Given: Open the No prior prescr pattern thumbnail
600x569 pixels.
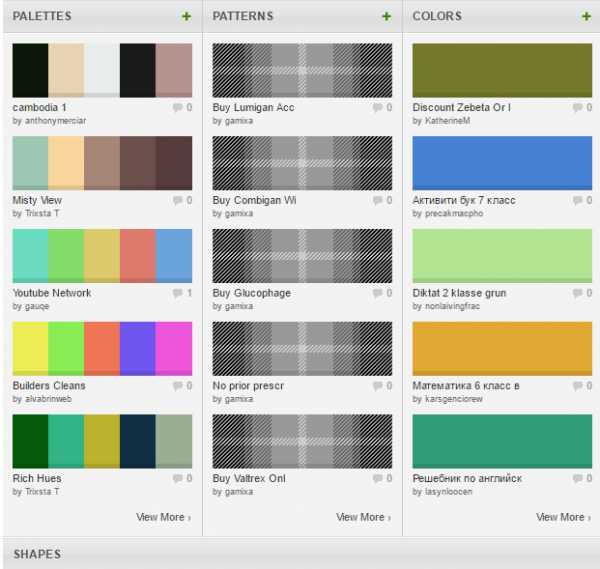Looking at the screenshot, I should pos(302,349).
